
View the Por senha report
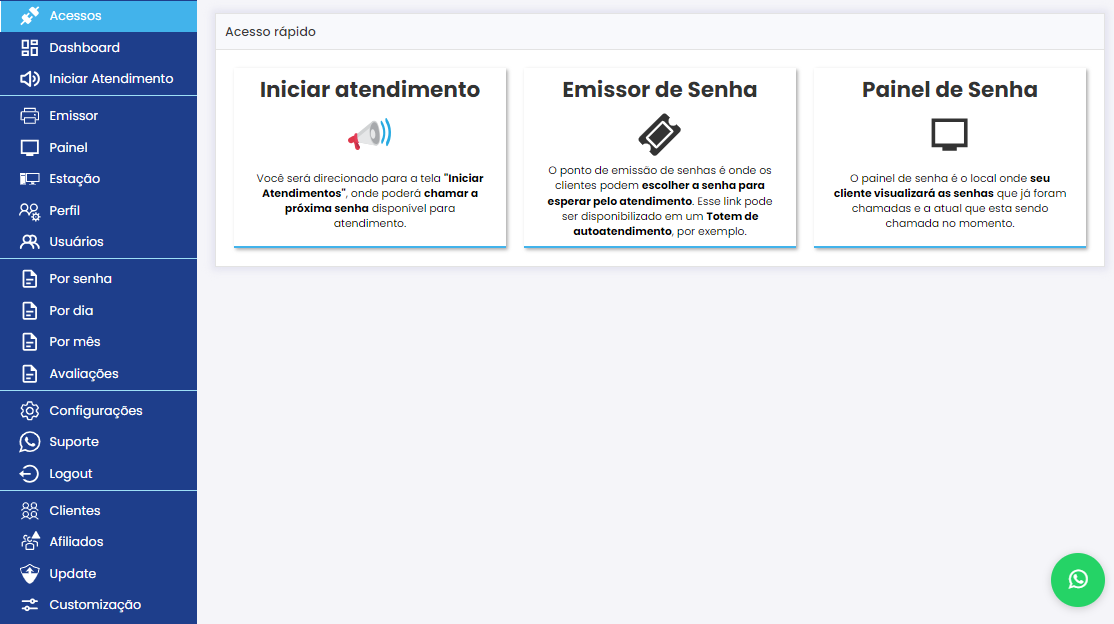[x=80, y=279]
